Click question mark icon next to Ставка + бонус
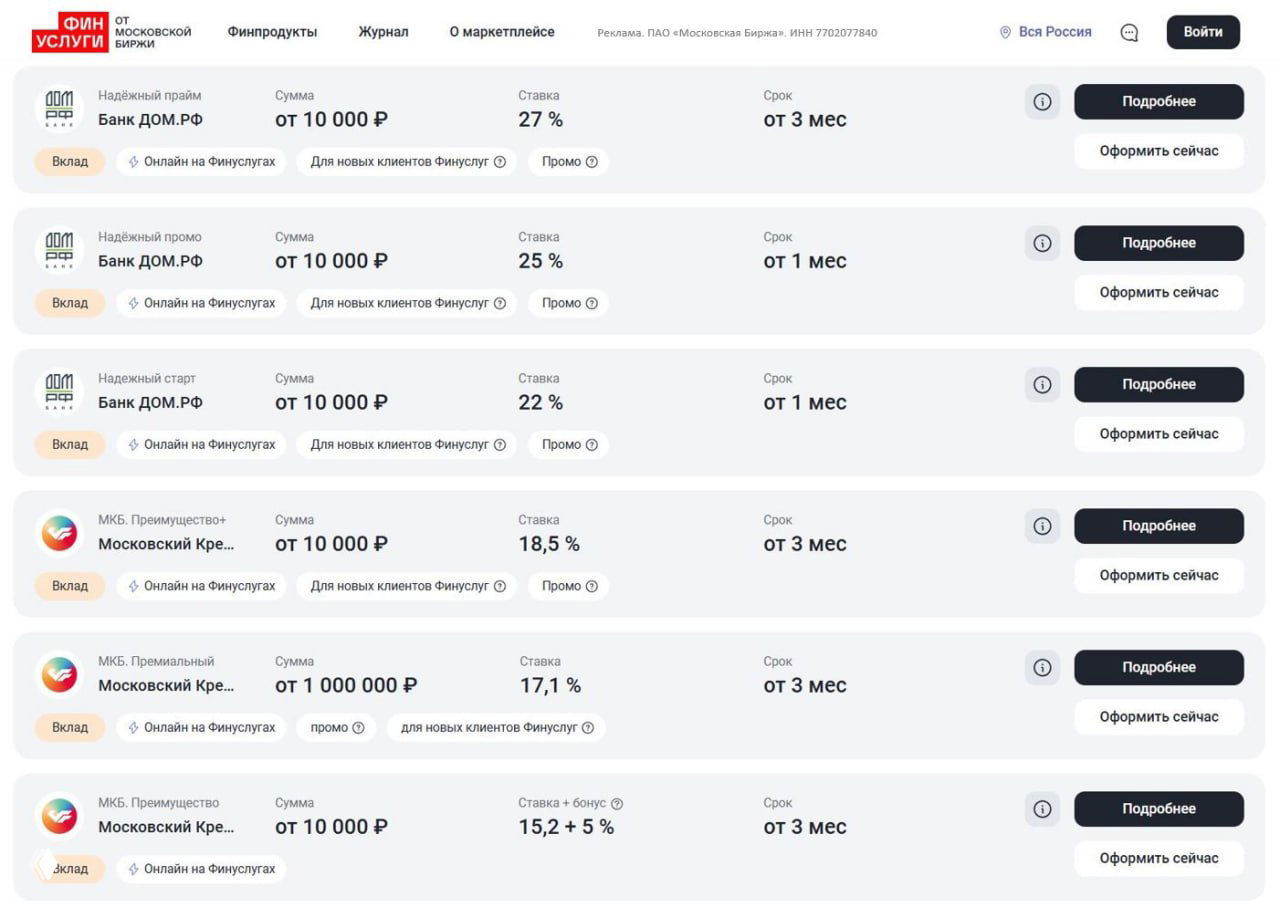The width and height of the screenshot is (1280, 907). [x=617, y=803]
